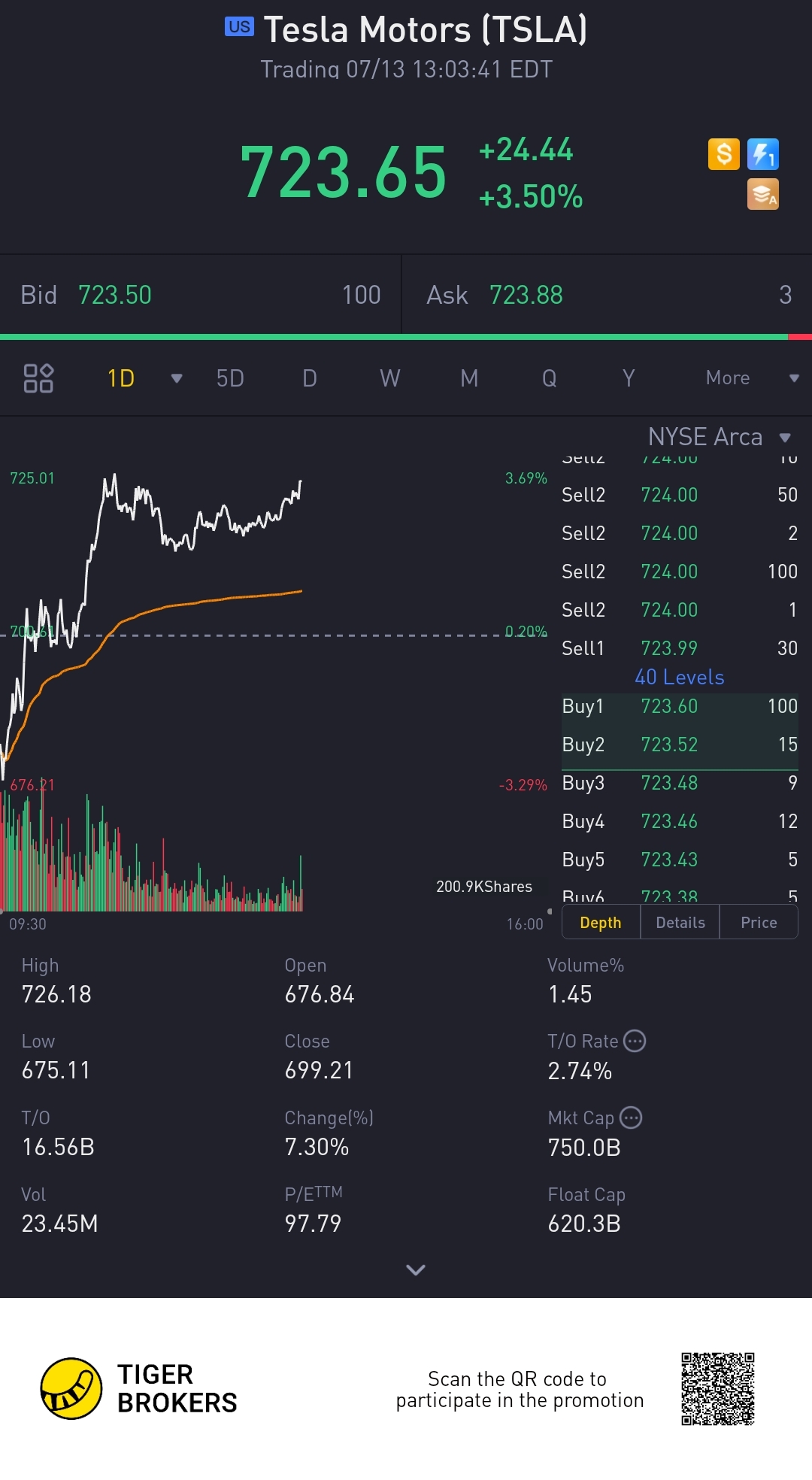Switch to the Details view toggle
This screenshot has width=812, height=1480.
[680, 923]
